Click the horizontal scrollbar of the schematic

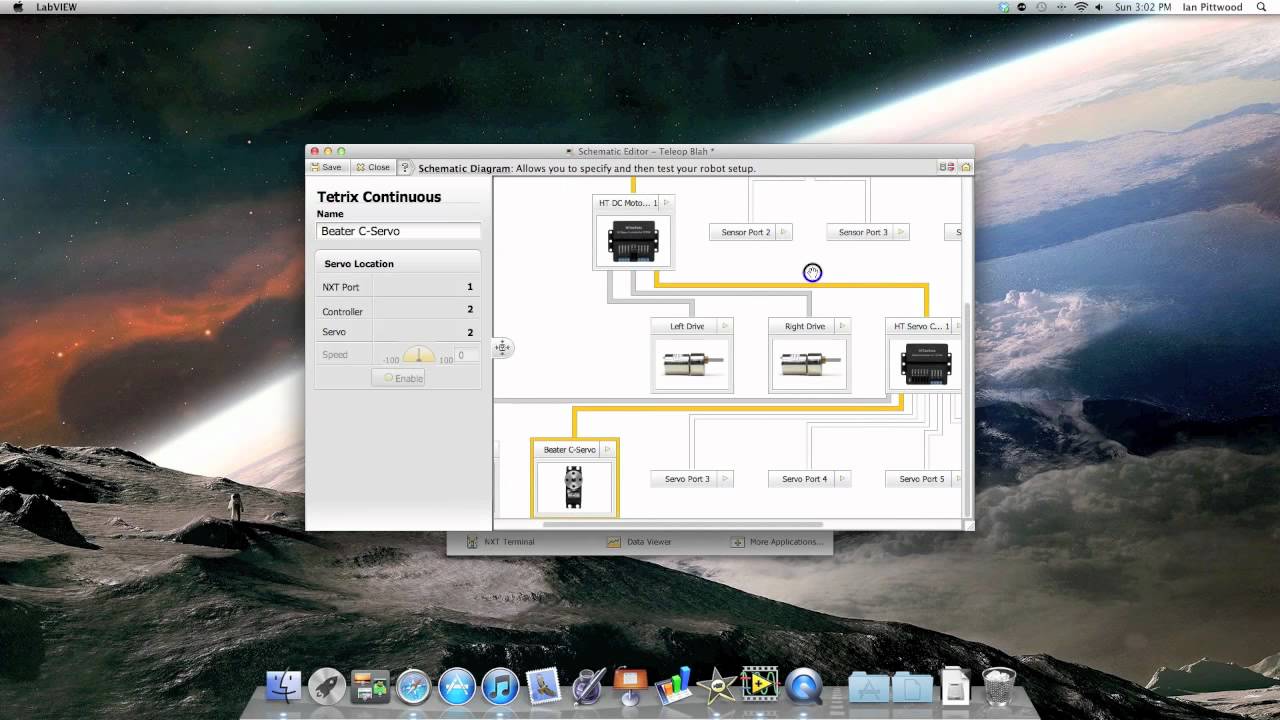pos(683,524)
